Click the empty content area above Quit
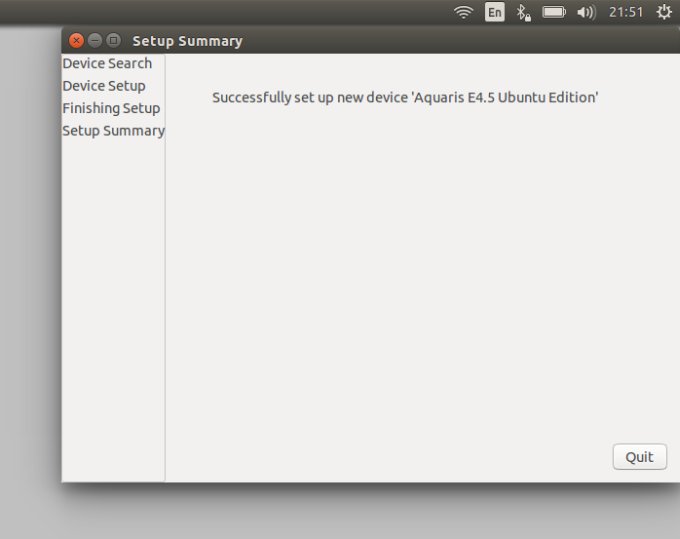The height and width of the screenshot is (539, 680). coord(420,300)
